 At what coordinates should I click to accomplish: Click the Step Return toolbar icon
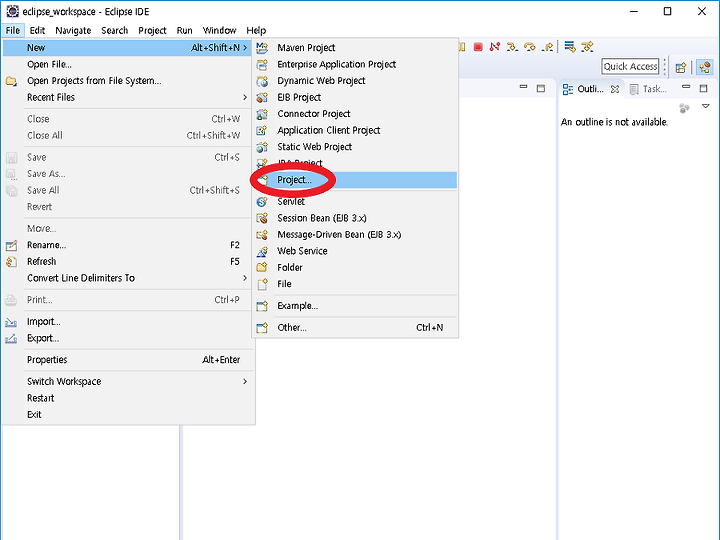(x=547, y=47)
